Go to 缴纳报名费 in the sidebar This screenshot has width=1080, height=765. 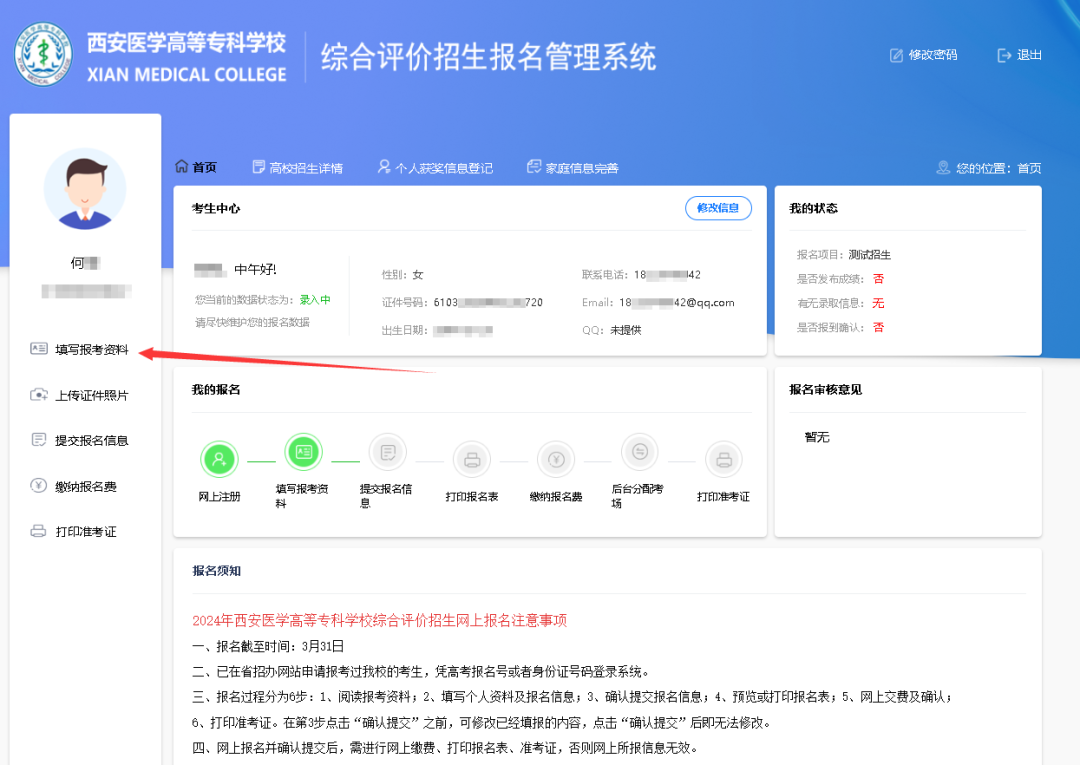85,487
